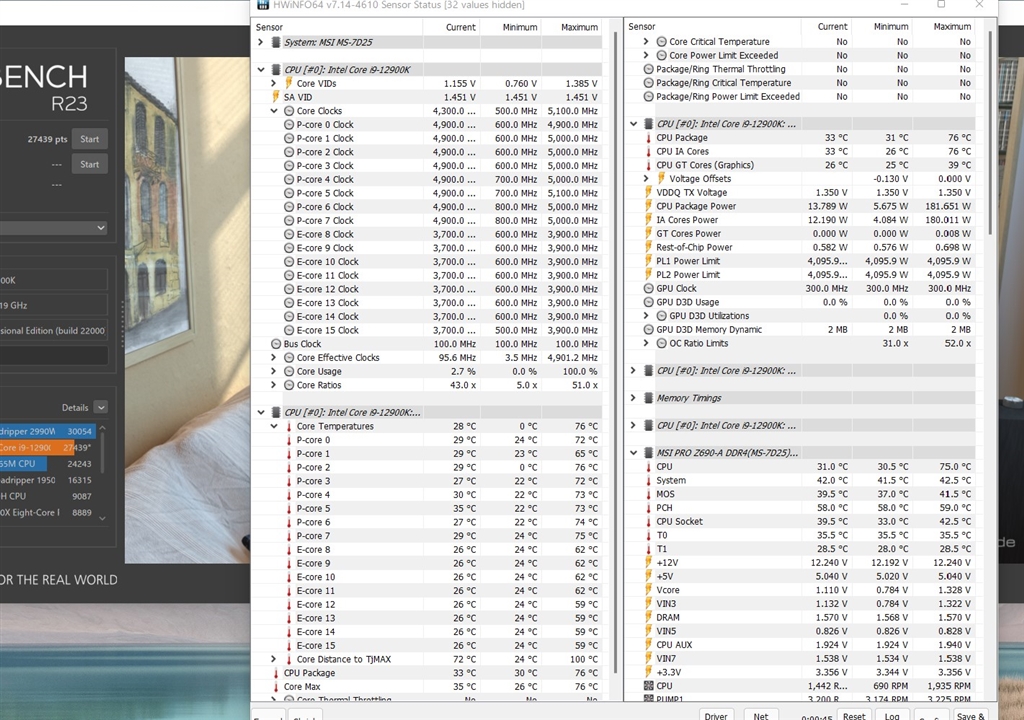Screen dimensions: 1024x720
Task: Click the Cinebench Start button beside the blank score
Action: click(89, 164)
